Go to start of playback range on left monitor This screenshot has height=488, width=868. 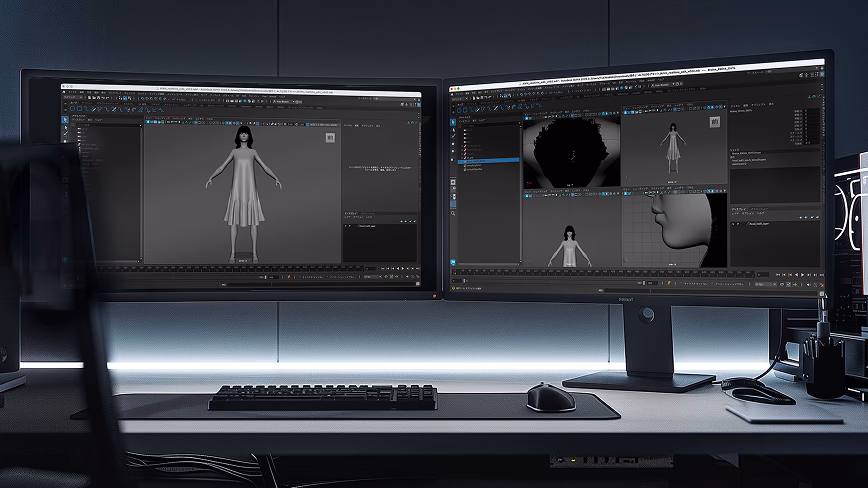pos(383,269)
